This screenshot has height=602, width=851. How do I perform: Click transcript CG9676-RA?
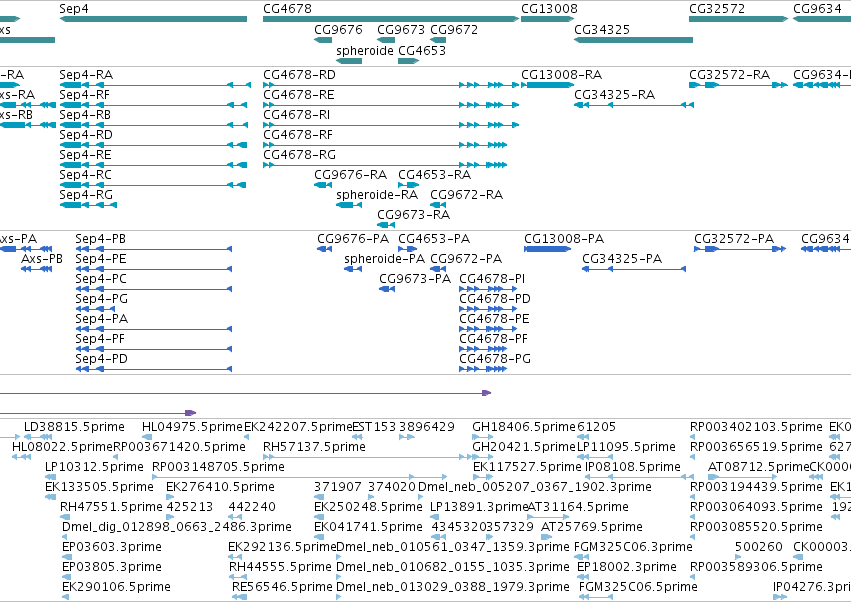pos(351,175)
